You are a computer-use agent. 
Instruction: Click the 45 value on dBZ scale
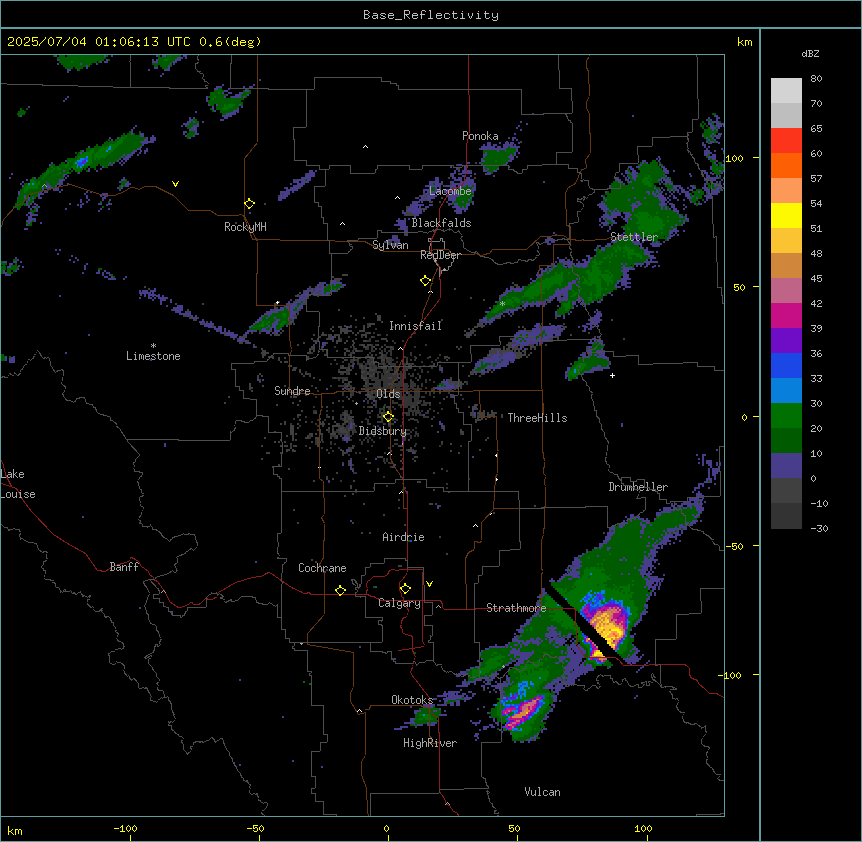click(816, 279)
